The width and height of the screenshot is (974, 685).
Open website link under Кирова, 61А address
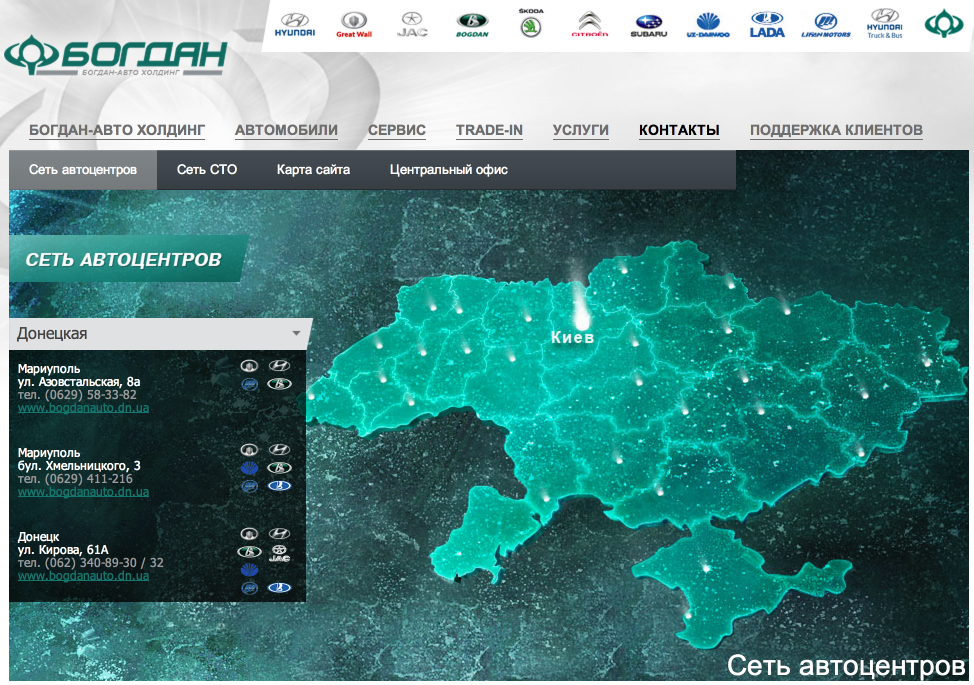[83, 576]
